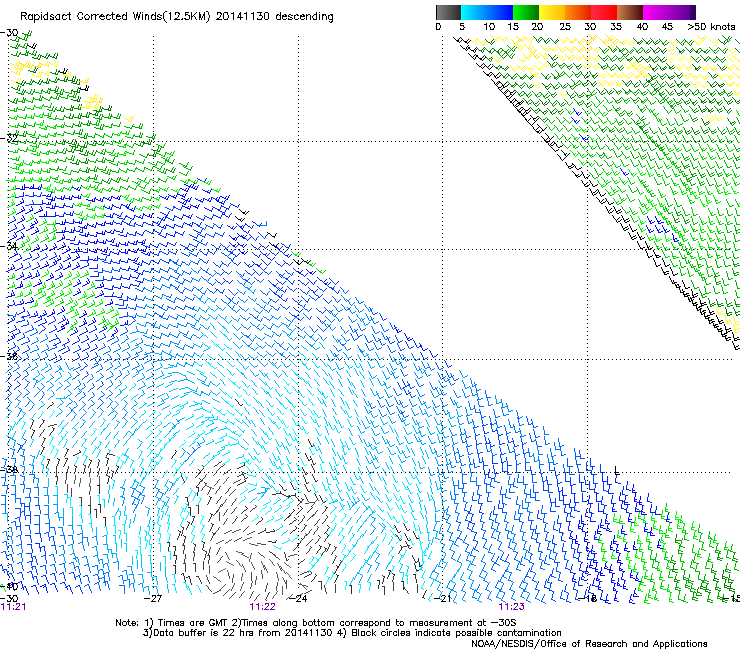Click the '>50 knots' legend label

point(711,27)
